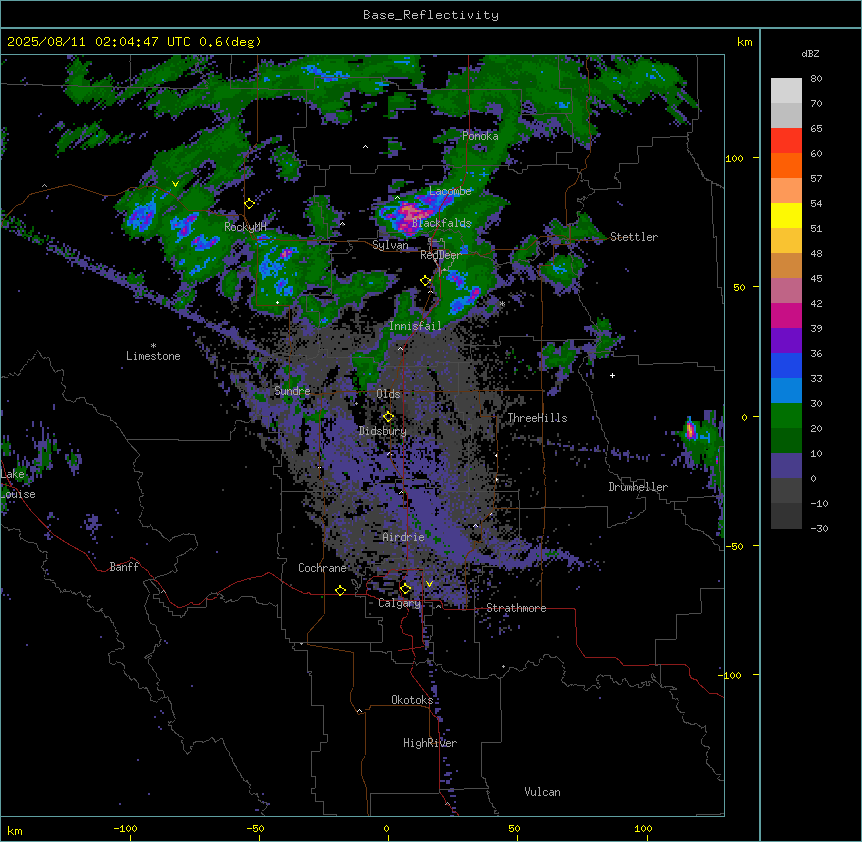Viewport: 862px width, 842px height.
Task: Select the magenta swatch in dBZ legend
Action: 786,315
